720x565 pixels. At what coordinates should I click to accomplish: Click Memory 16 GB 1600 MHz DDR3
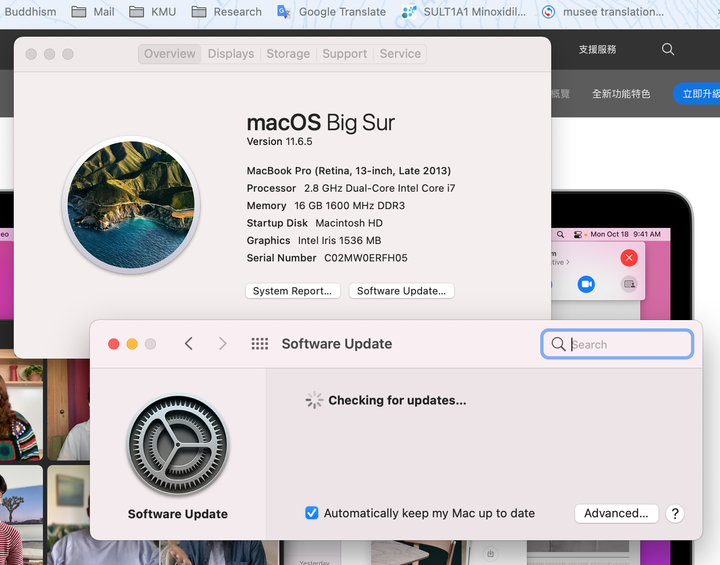tap(326, 205)
